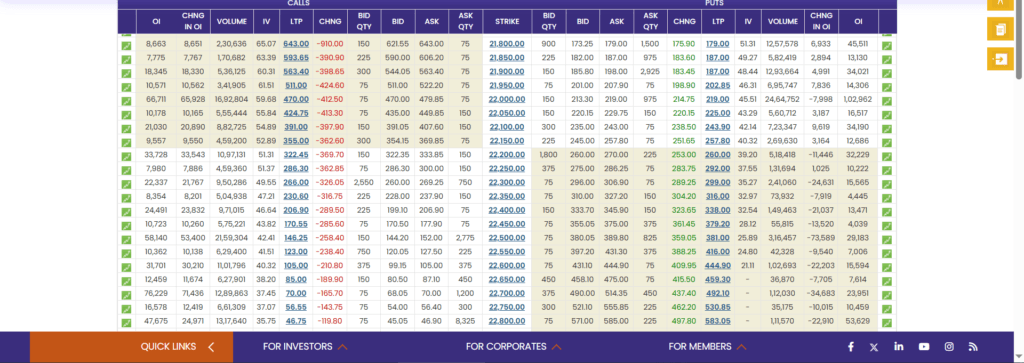This screenshot has height=363, width=1024.
Task: Click the yellow copy documents icon
Action: point(1000,29)
